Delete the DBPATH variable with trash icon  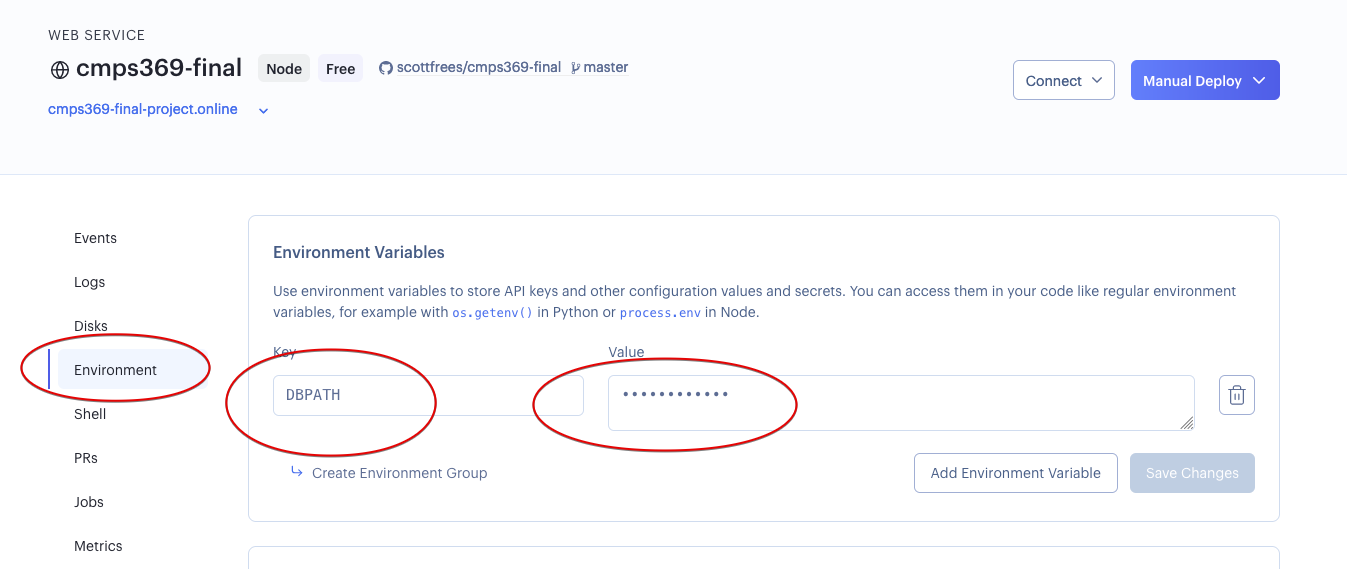point(1236,395)
